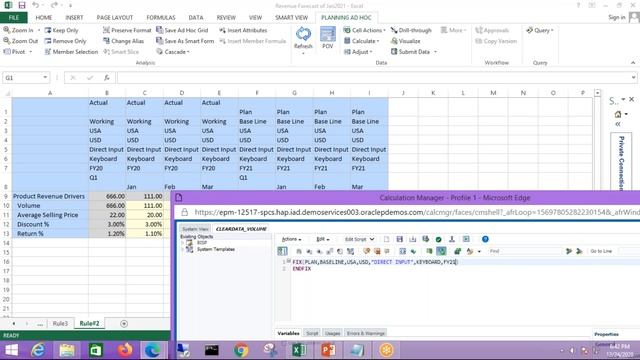Switch to the SMART VIEW ribbon tab

click(291, 18)
